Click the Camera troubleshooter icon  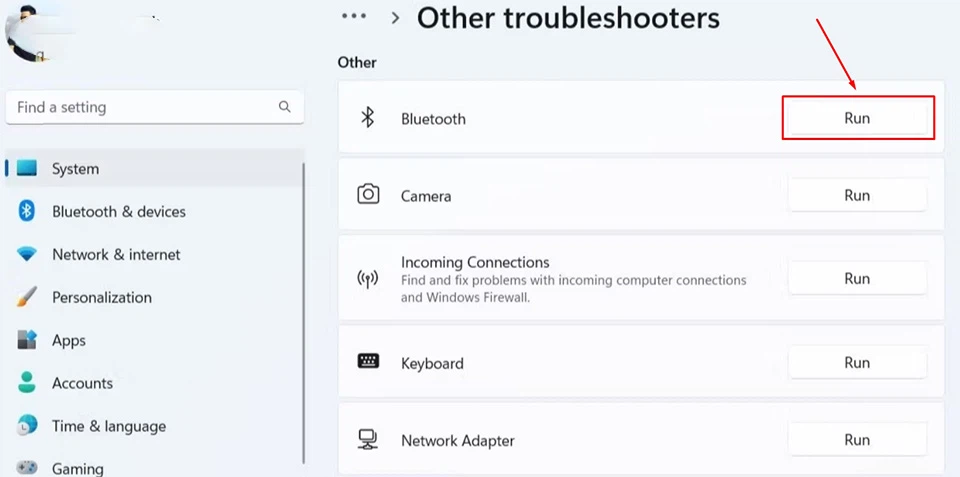pos(368,195)
